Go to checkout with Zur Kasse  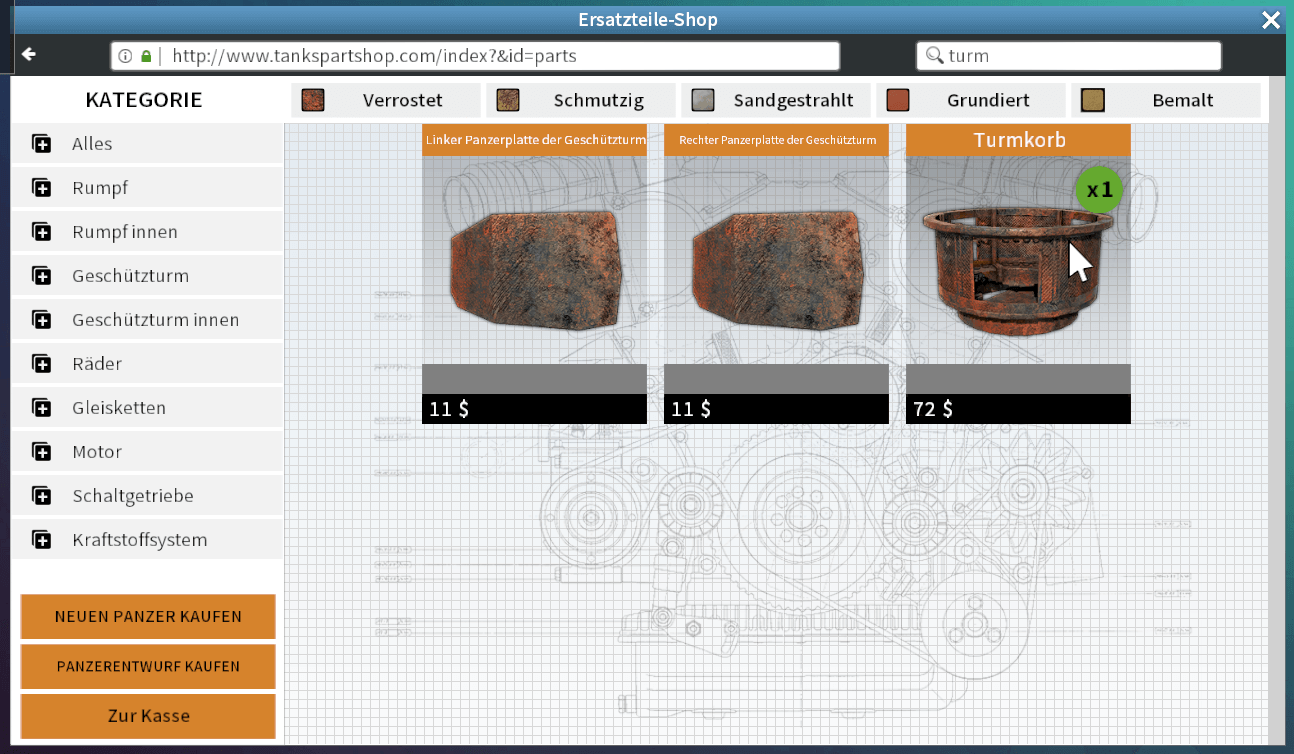point(148,716)
